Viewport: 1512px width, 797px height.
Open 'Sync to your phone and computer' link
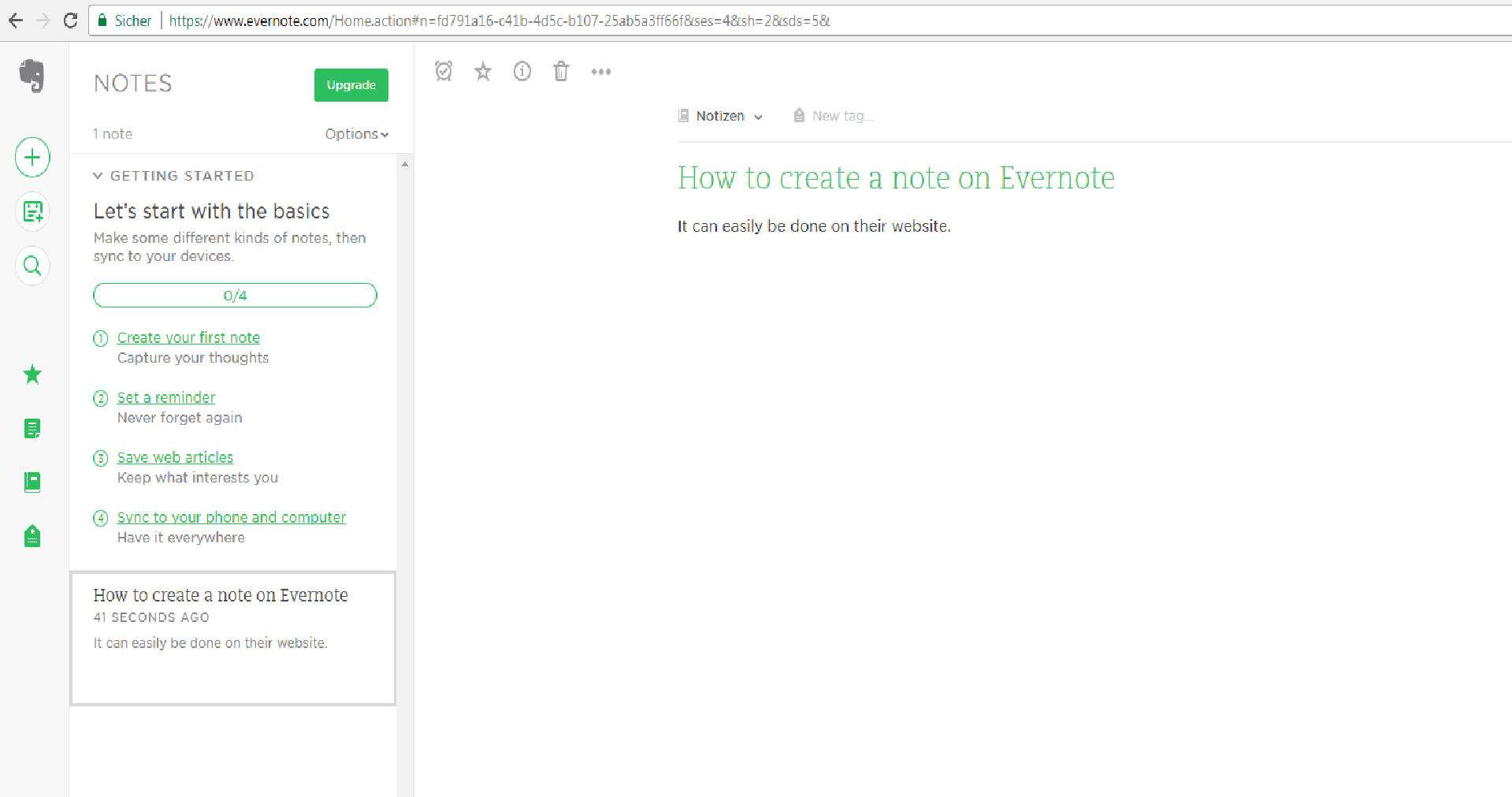click(232, 517)
